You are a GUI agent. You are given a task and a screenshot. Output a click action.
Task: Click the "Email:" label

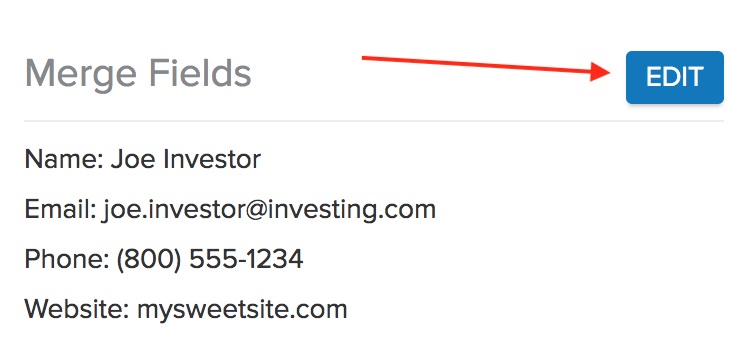[x=60, y=209]
